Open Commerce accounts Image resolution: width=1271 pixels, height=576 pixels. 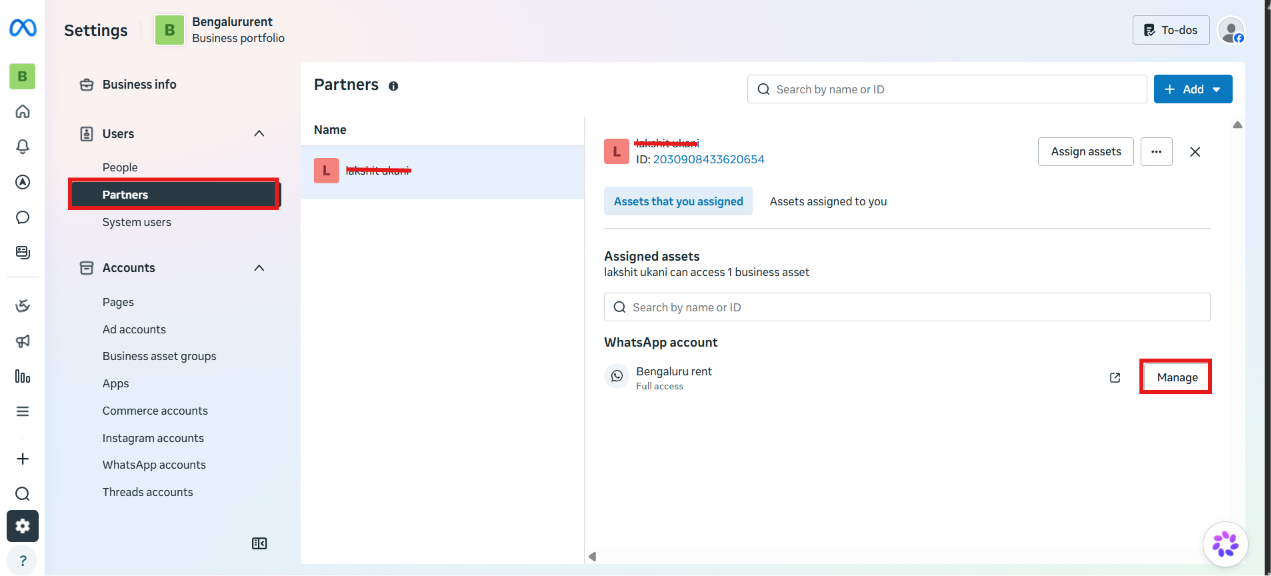[155, 411]
